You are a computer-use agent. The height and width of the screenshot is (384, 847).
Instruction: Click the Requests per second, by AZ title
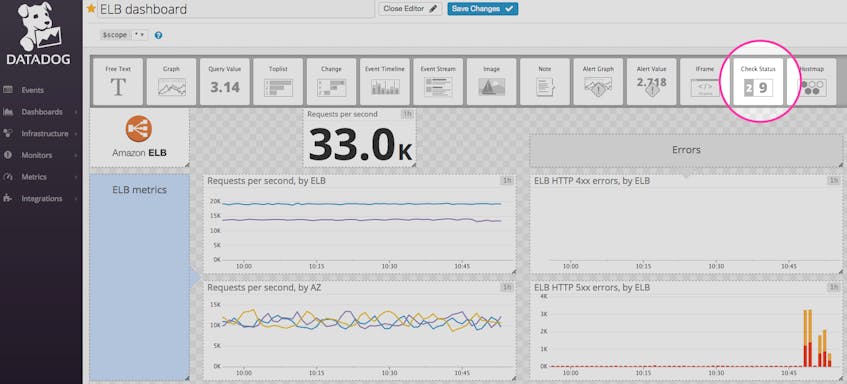(x=264, y=288)
